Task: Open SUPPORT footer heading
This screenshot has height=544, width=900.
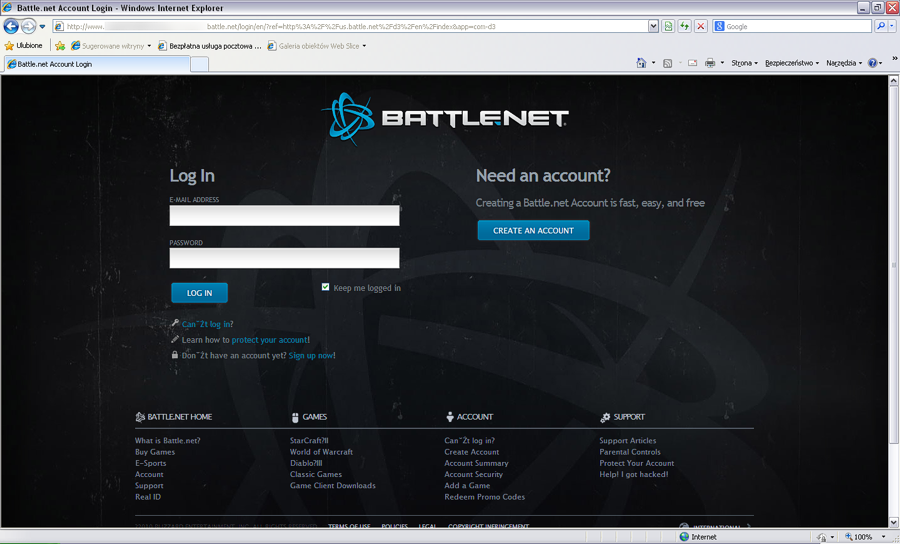Action: [x=622, y=417]
